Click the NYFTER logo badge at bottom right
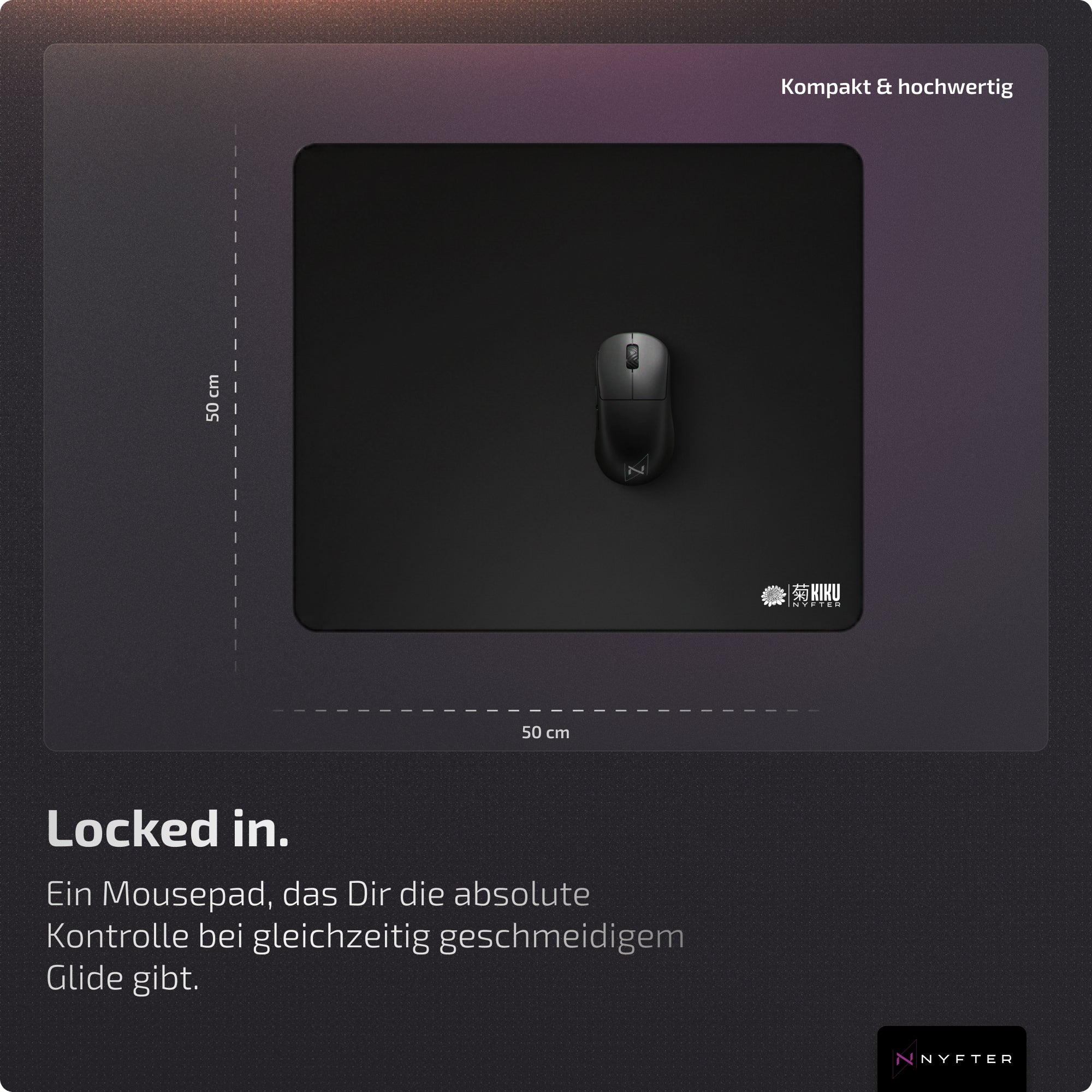The width and height of the screenshot is (1092, 1092). click(951, 1059)
